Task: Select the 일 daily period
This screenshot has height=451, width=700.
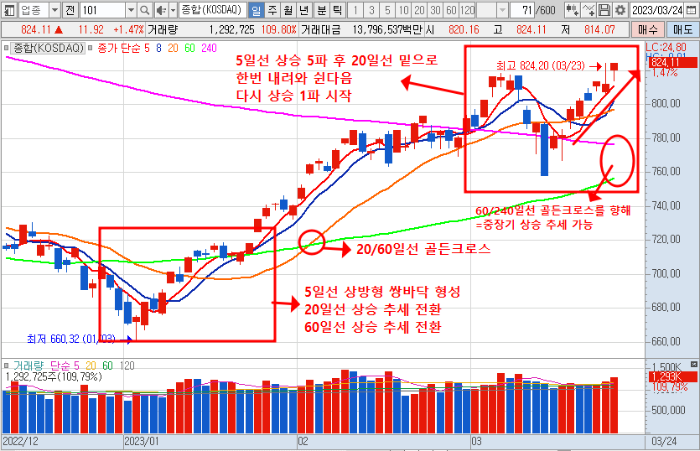Action: (x=255, y=10)
